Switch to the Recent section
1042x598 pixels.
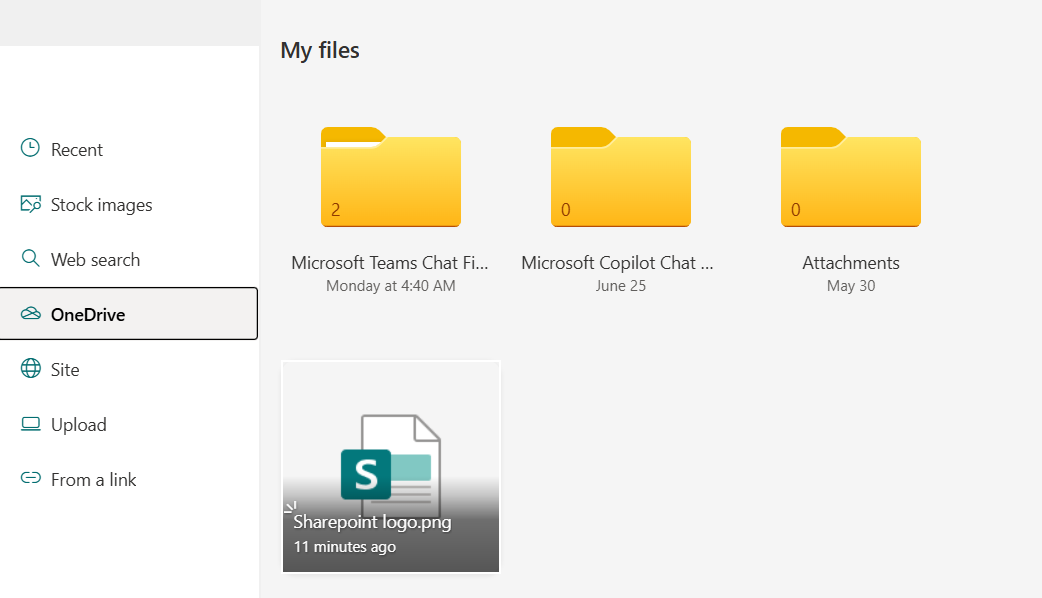tap(76, 148)
